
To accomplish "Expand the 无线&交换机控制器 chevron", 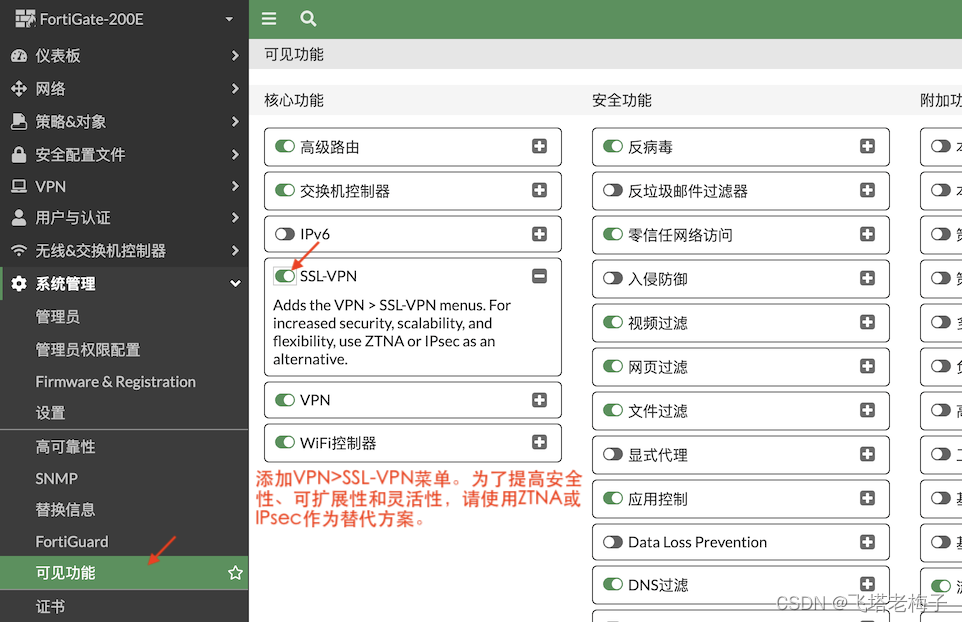I will (235, 251).
